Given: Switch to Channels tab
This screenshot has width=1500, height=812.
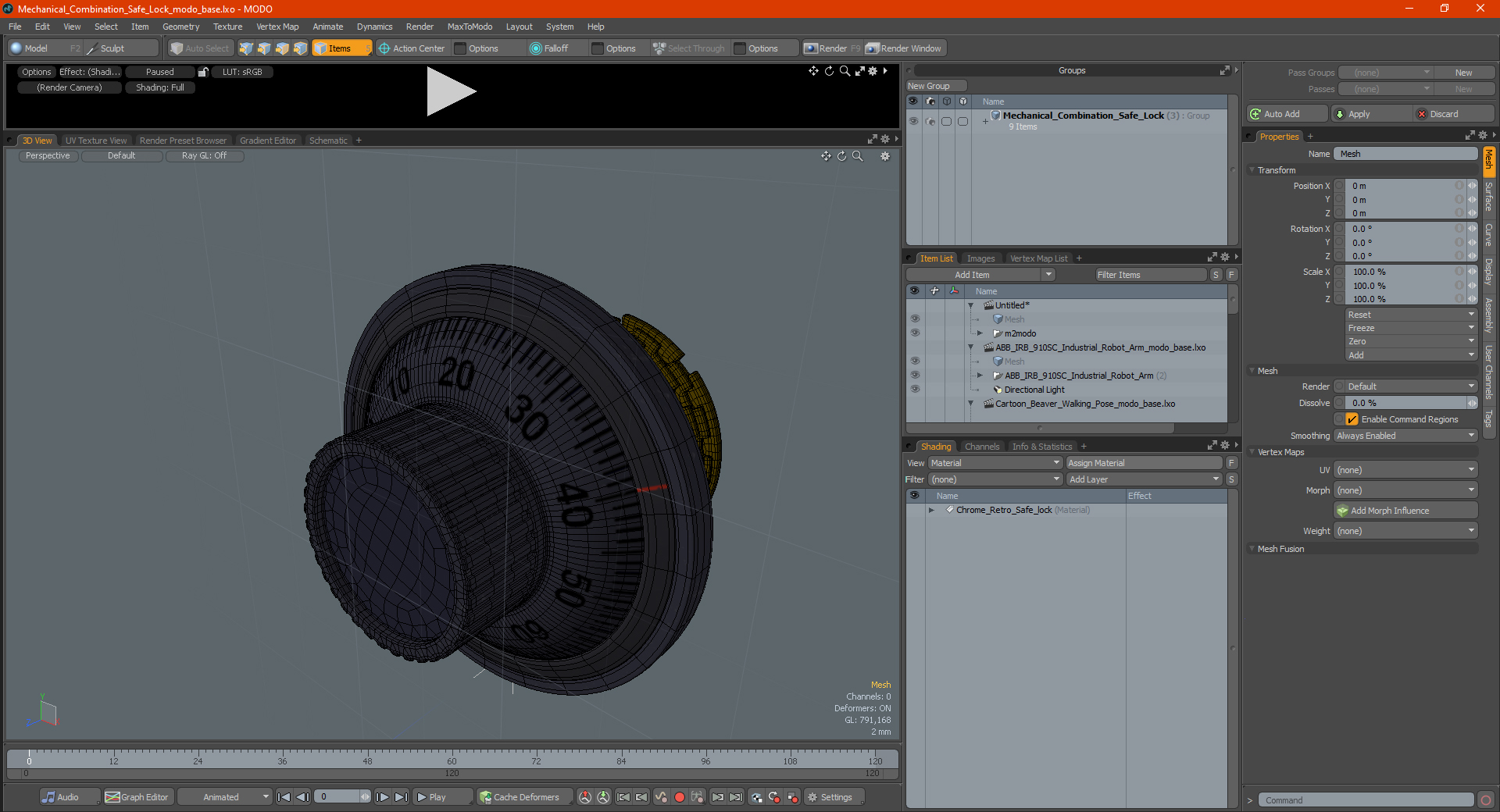Looking at the screenshot, I should coord(982,447).
